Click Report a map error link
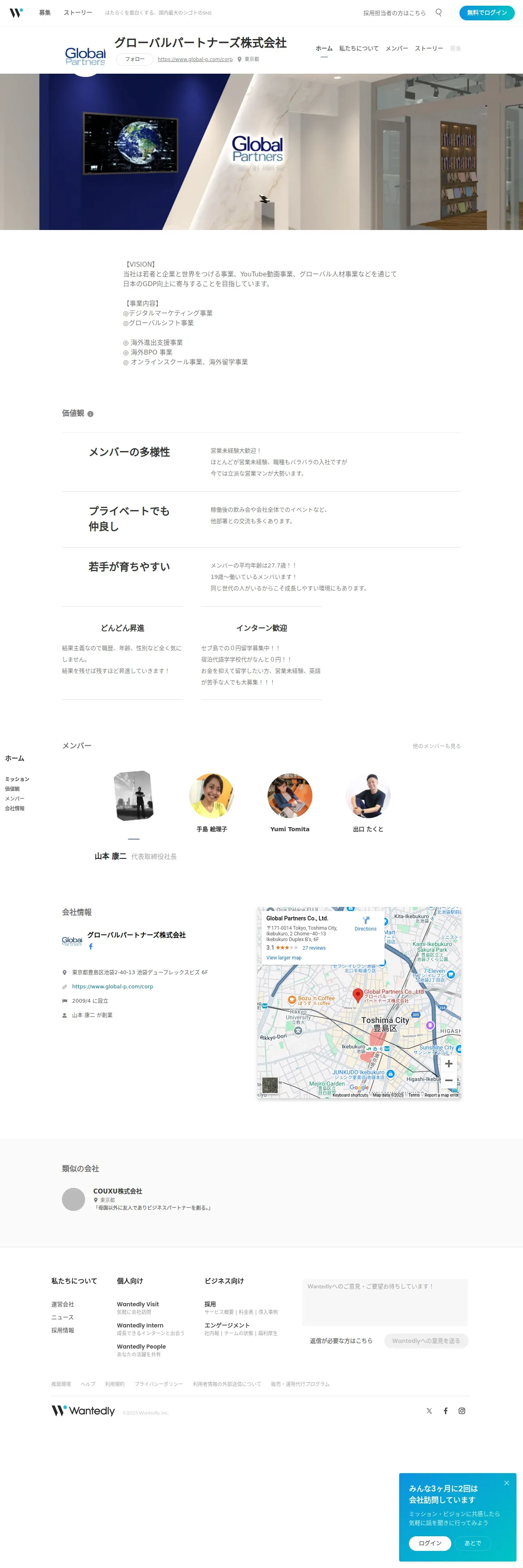 pos(442,1095)
